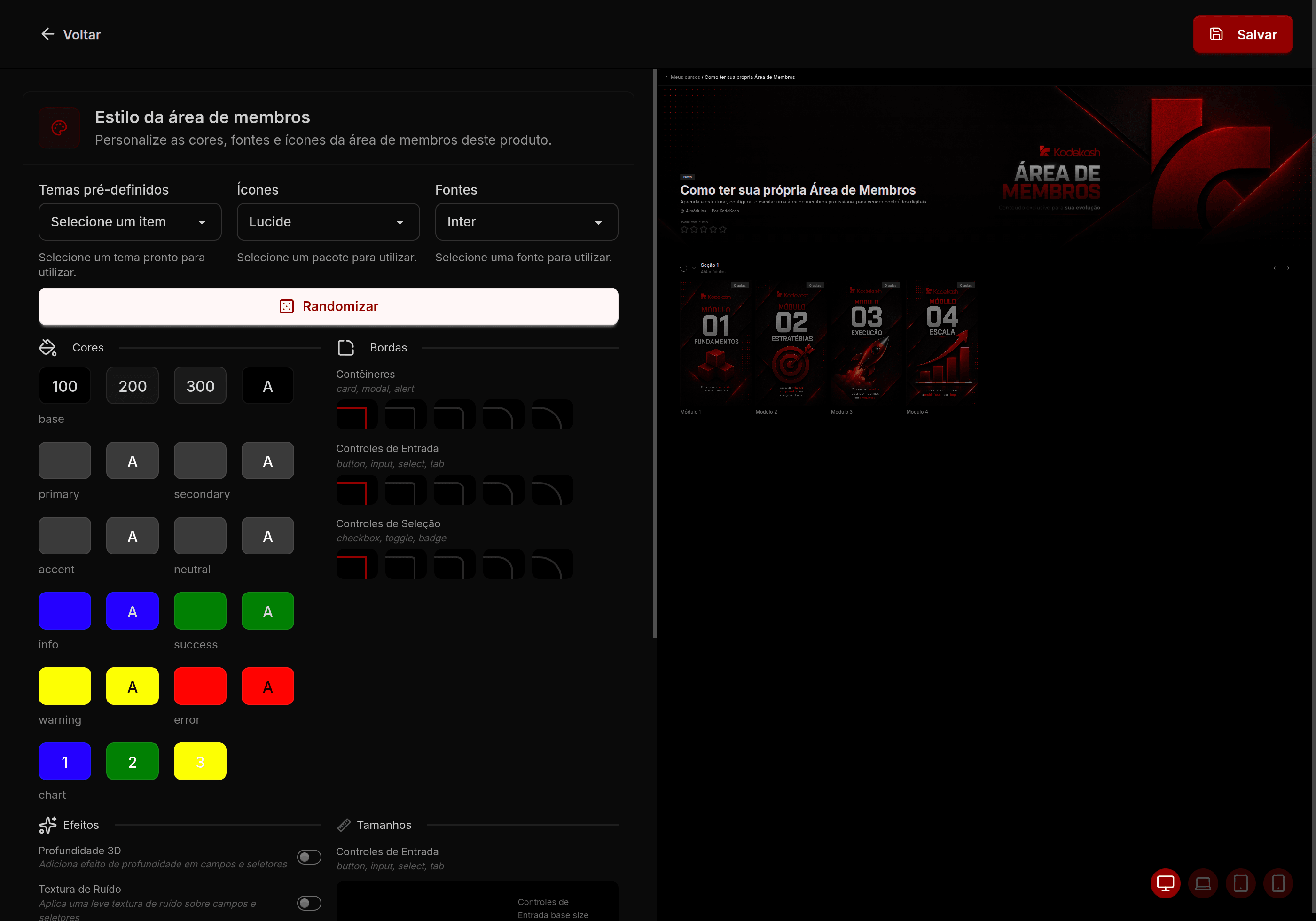Click the Randomizar button
This screenshot has height=921, width=1316.
coord(329,307)
